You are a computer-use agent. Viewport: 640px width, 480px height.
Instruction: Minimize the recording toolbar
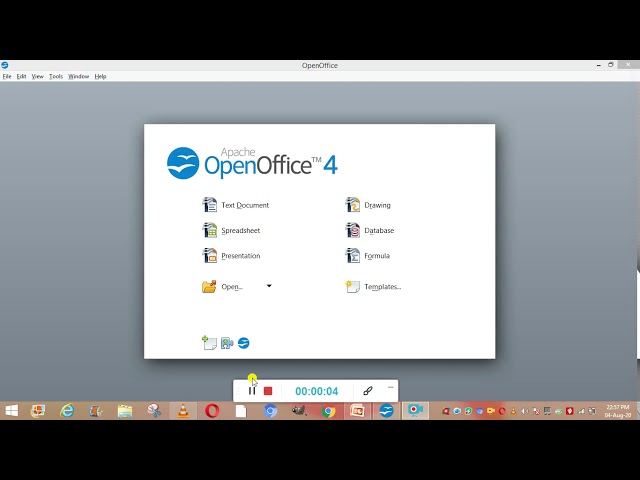point(391,387)
